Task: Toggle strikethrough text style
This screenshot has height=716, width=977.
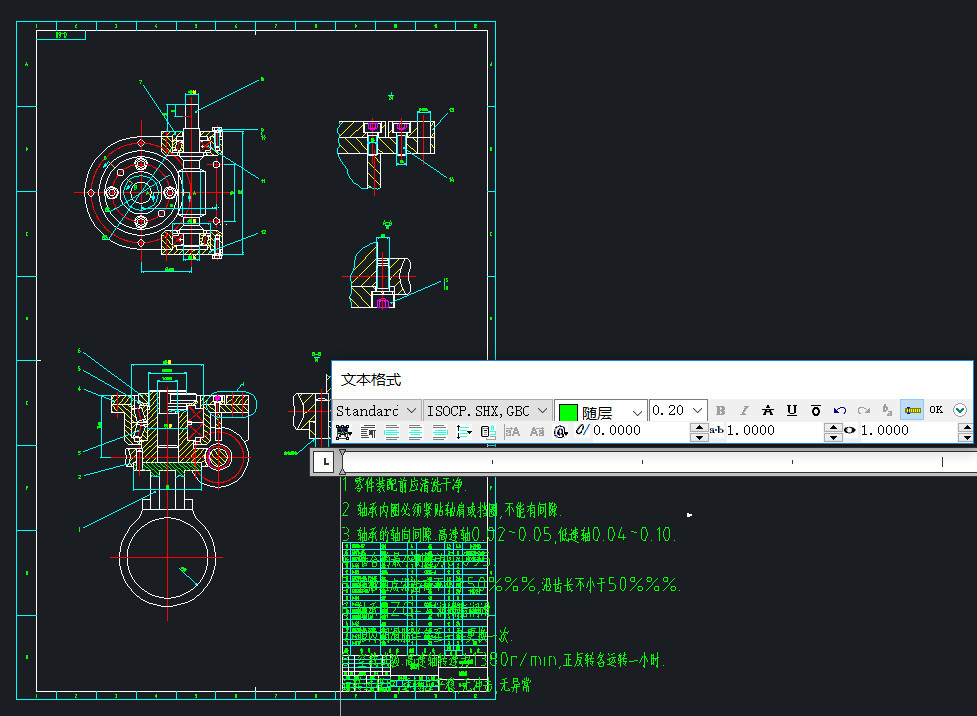Action: tap(768, 411)
